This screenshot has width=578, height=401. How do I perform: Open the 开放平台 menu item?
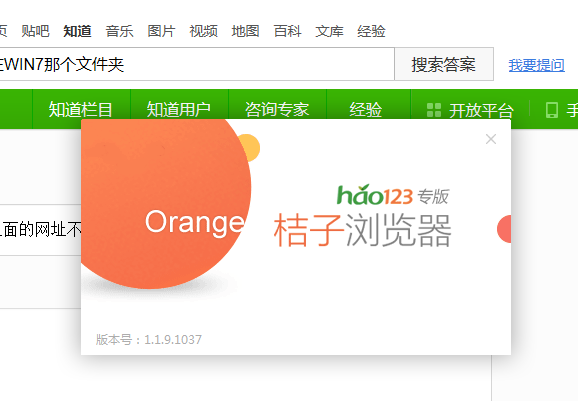(481, 110)
